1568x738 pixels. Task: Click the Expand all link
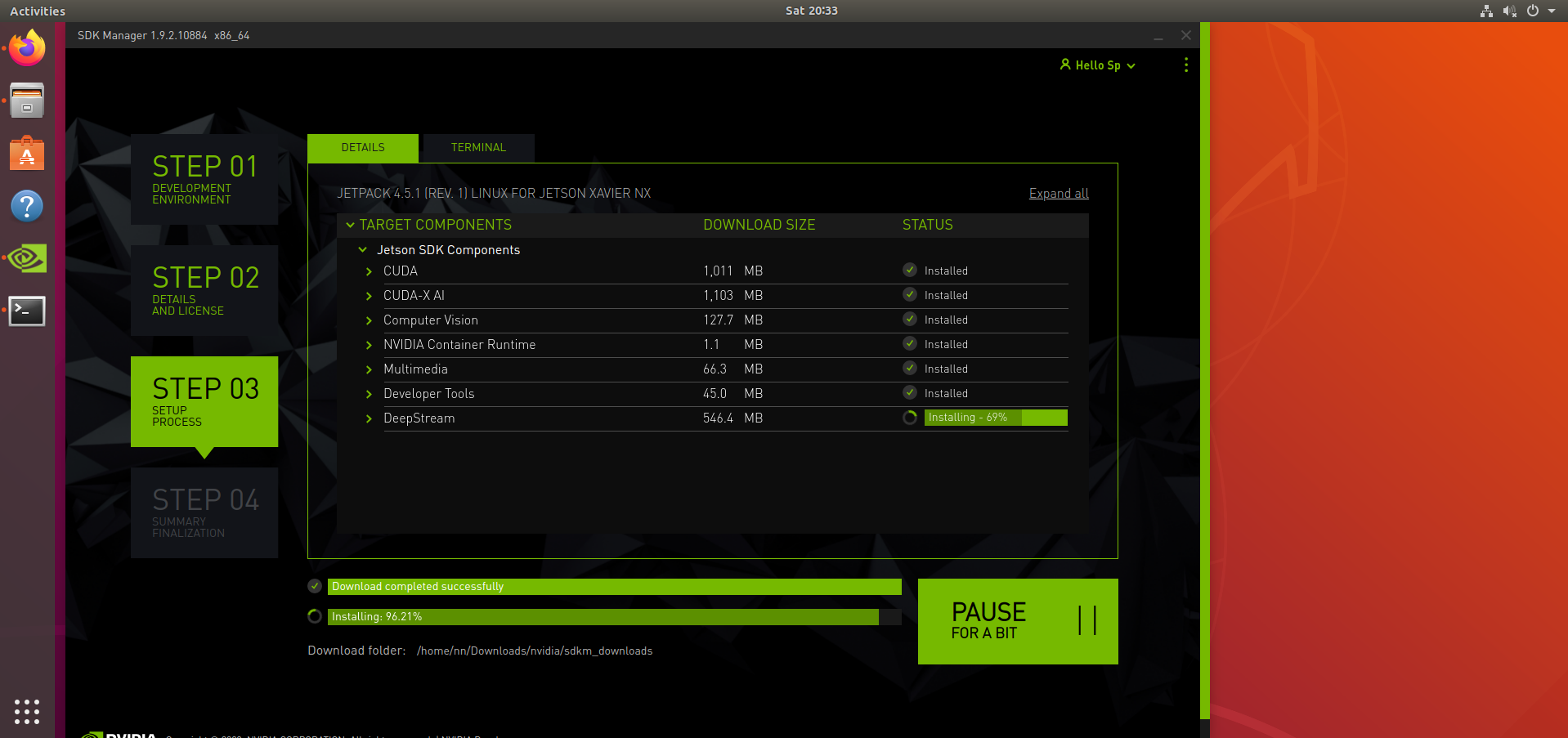[1059, 194]
